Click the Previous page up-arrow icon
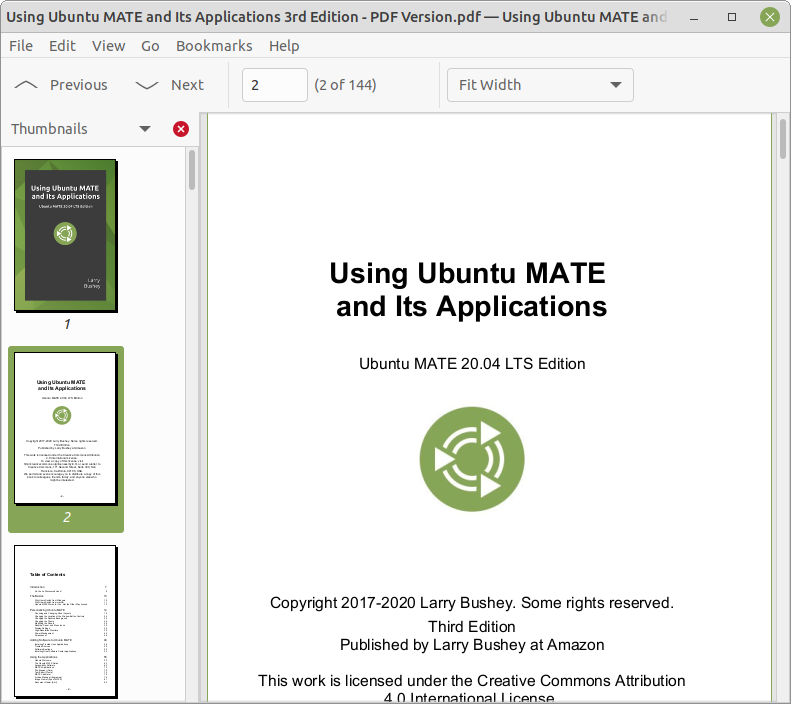791x704 pixels. 26,85
